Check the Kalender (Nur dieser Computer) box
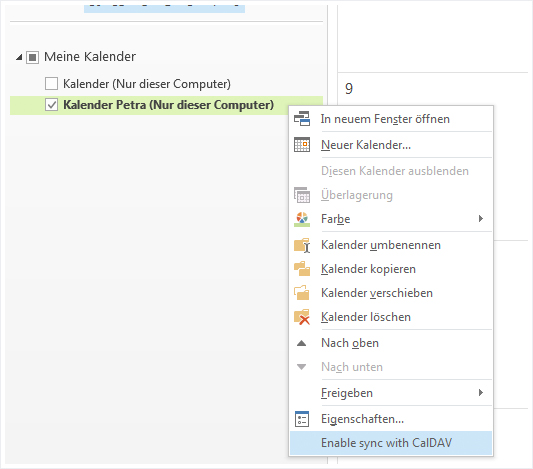 (x=51, y=83)
